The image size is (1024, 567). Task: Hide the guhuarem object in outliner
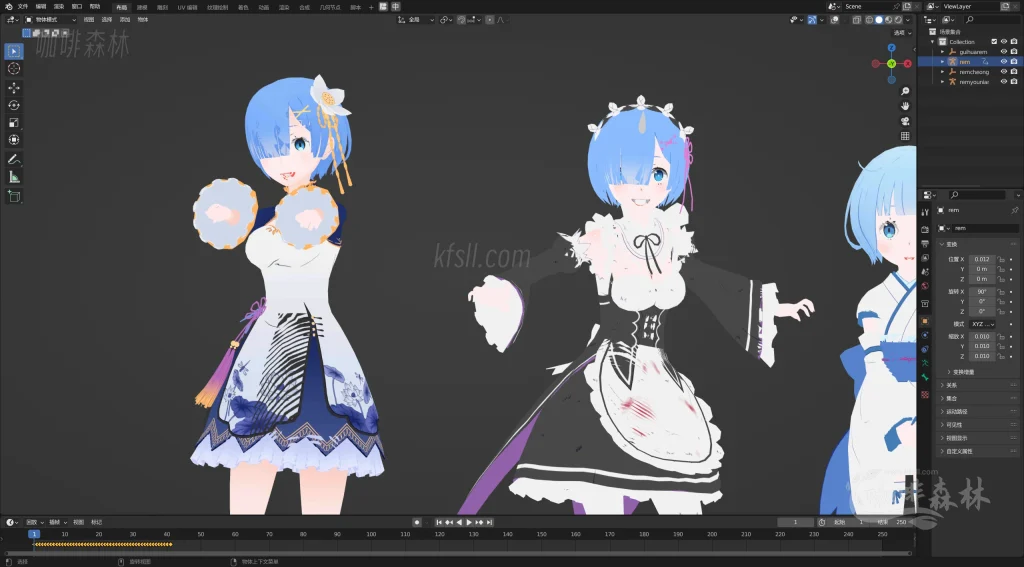click(x=1004, y=52)
